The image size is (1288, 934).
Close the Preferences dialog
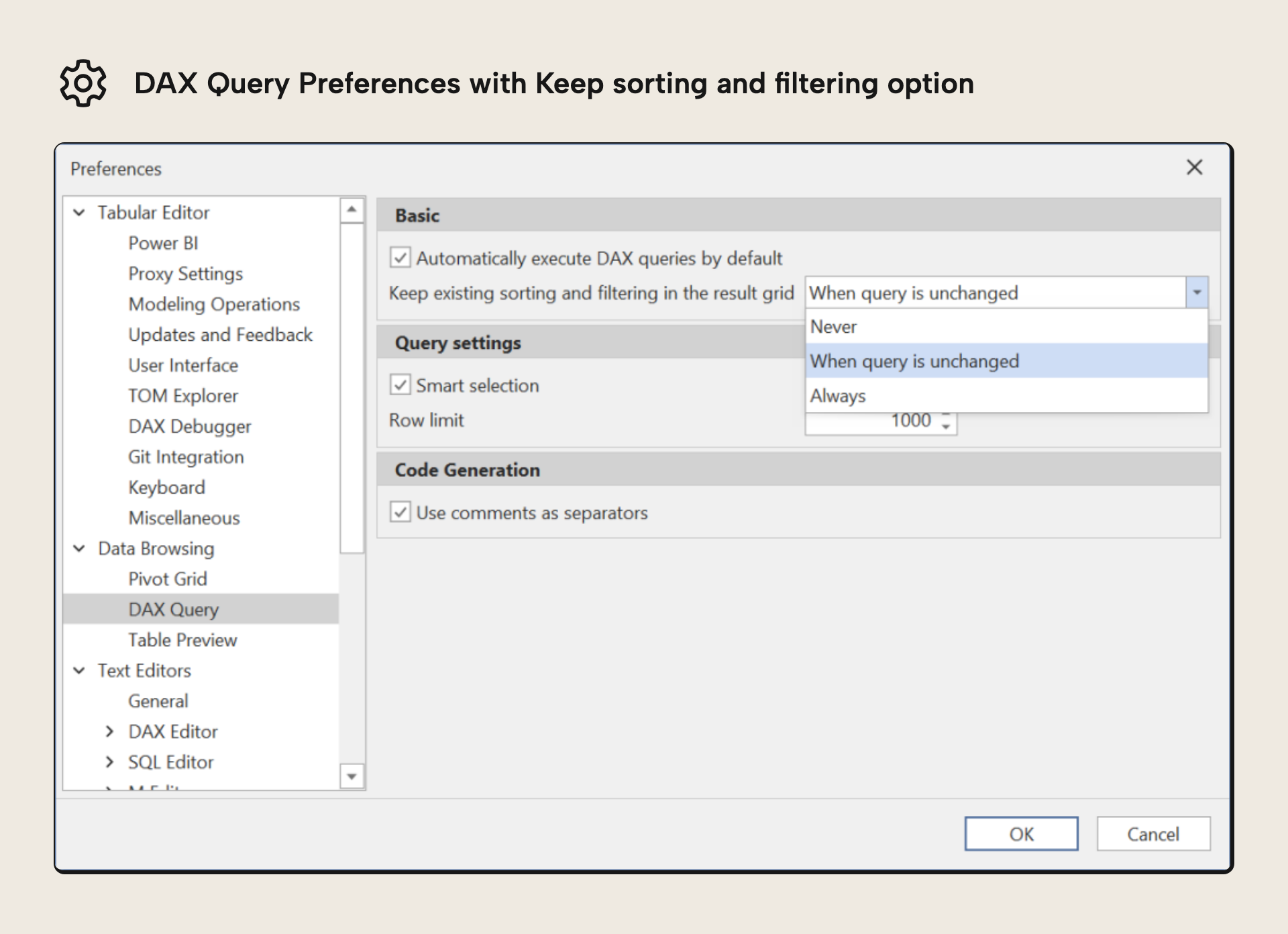coord(1194,167)
